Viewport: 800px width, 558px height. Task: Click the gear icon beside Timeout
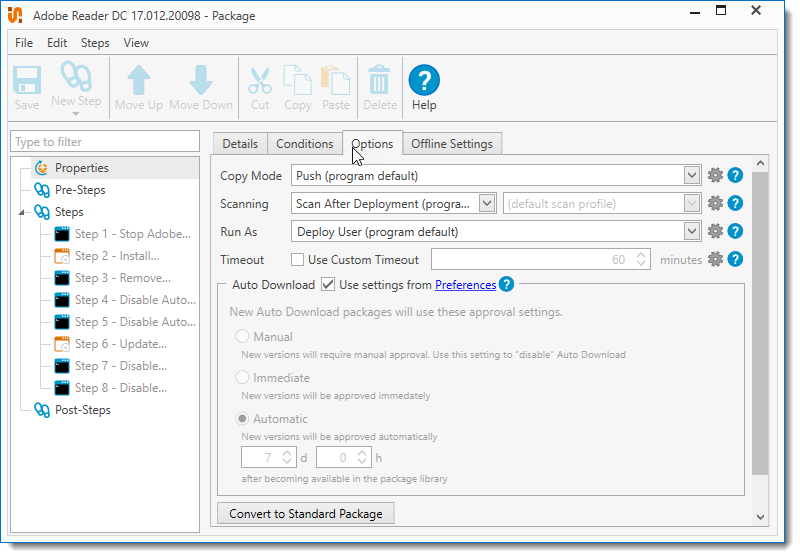click(x=715, y=260)
